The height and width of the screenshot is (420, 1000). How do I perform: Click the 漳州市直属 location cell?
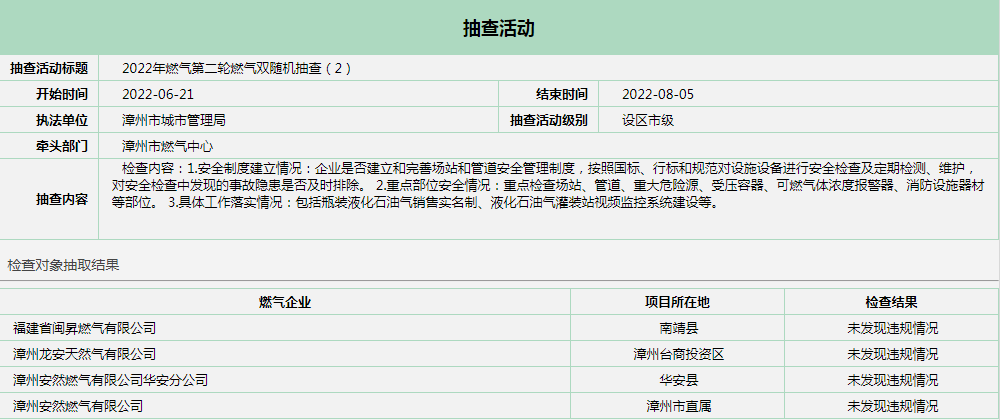[x=678, y=406]
